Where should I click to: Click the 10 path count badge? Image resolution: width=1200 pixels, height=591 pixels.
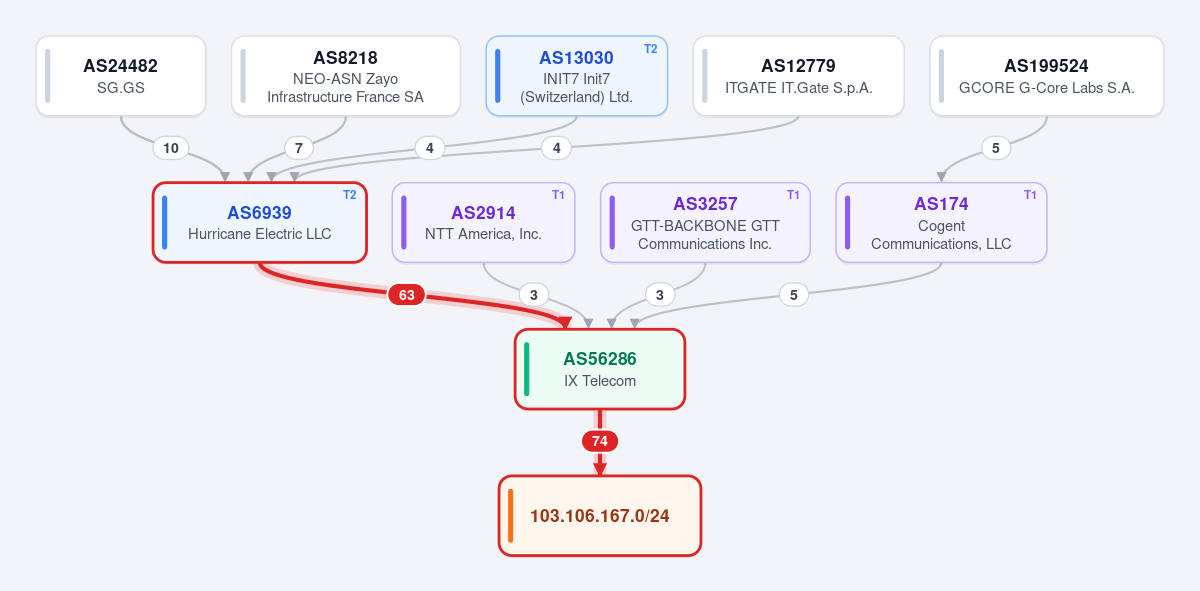(x=171, y=148)
